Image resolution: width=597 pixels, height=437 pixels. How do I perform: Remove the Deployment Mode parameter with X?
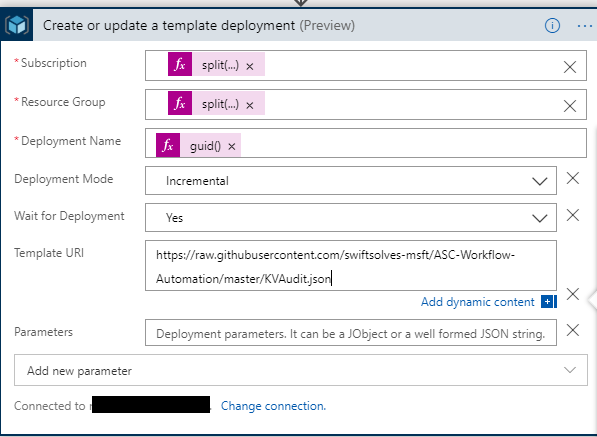[x=573, y=178]
